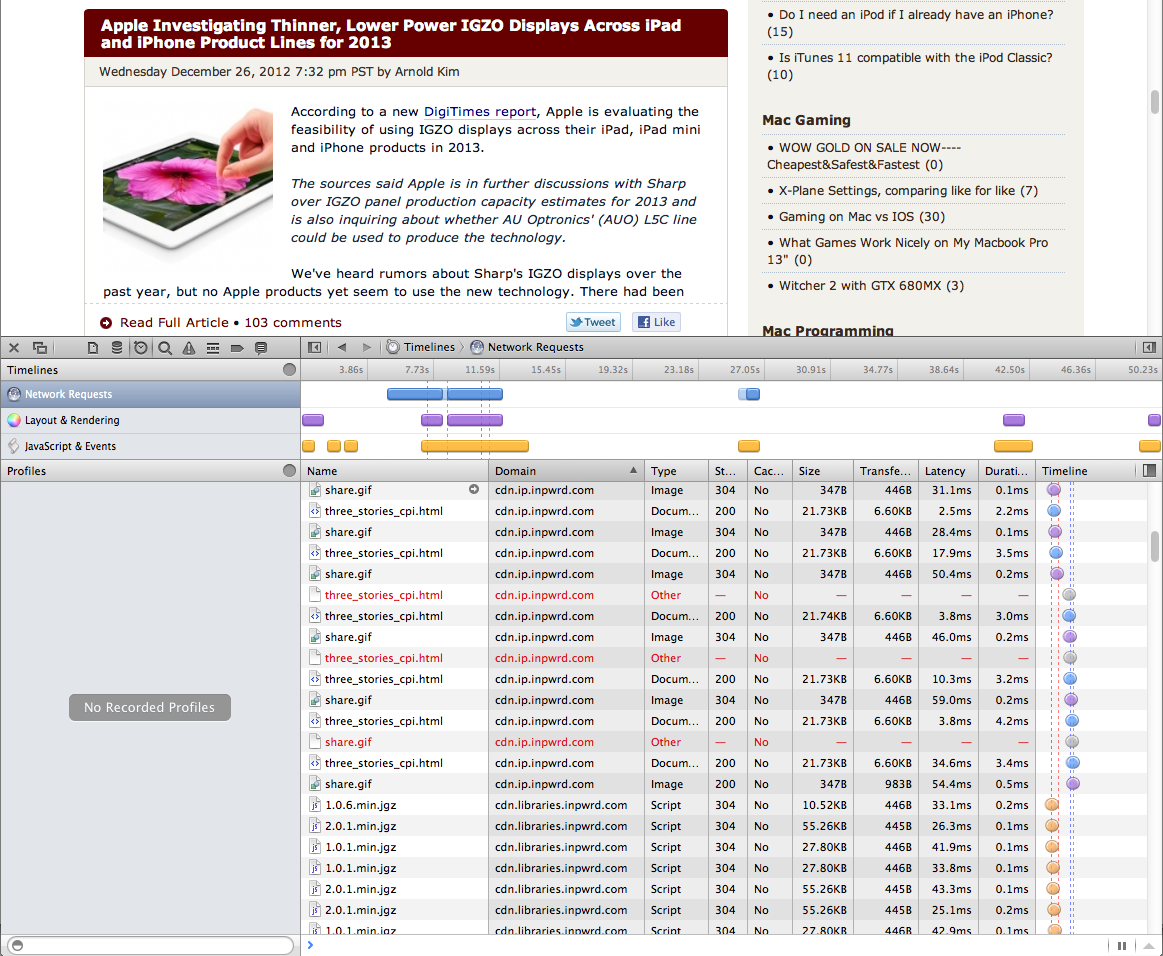The width and height of the screenshot is (1163, 956).
Task: Select the Network Requests timeline
Action: 150,394
